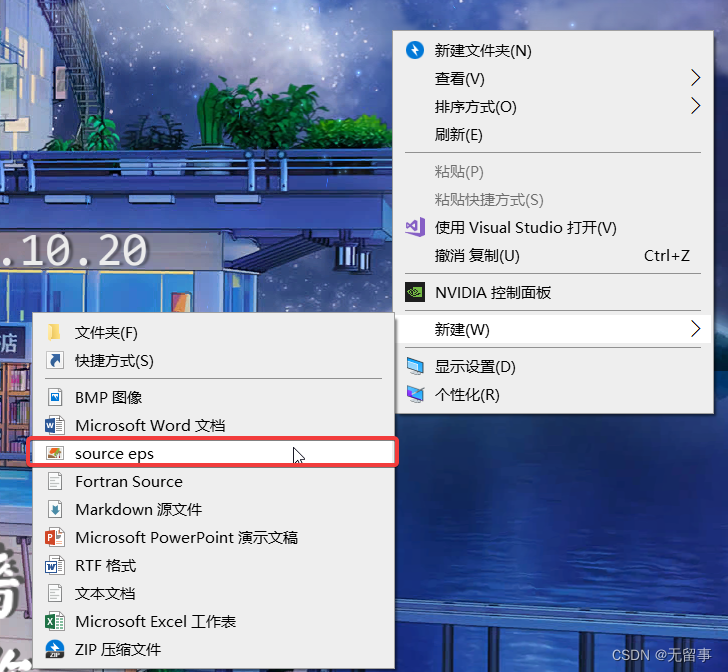Create new Markdown 源文件

[214, 509]
